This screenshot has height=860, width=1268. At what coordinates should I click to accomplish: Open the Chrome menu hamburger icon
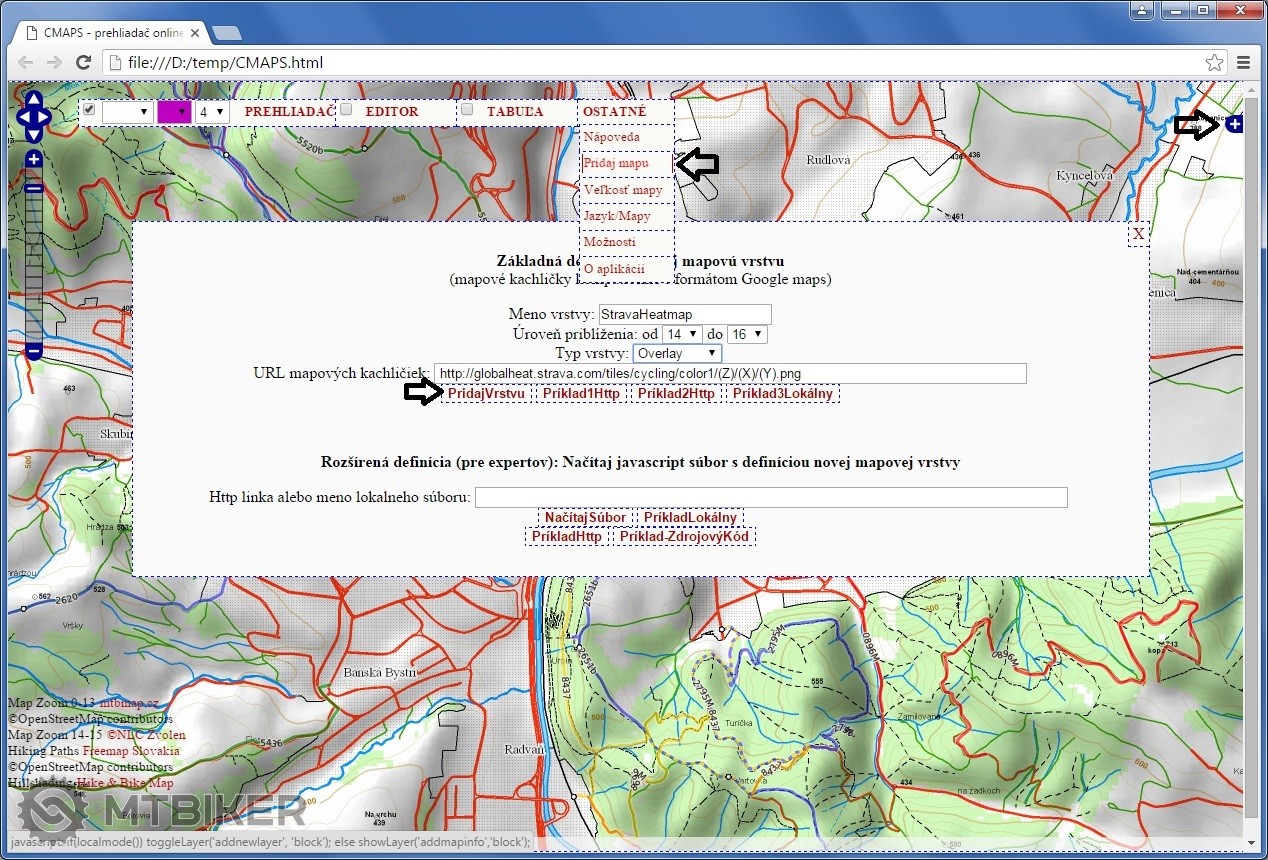1244,62
